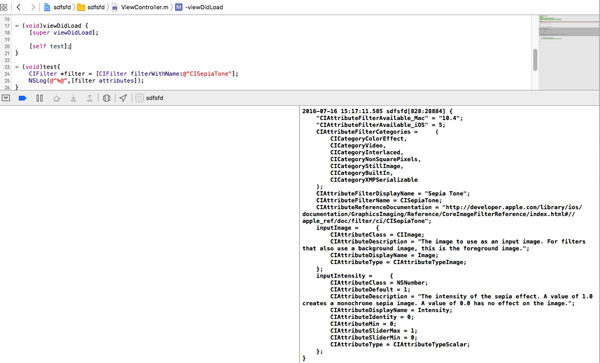The width and height of the screenshot is (600, 363).
Task: Go forward in editor history
Action: 33,7
